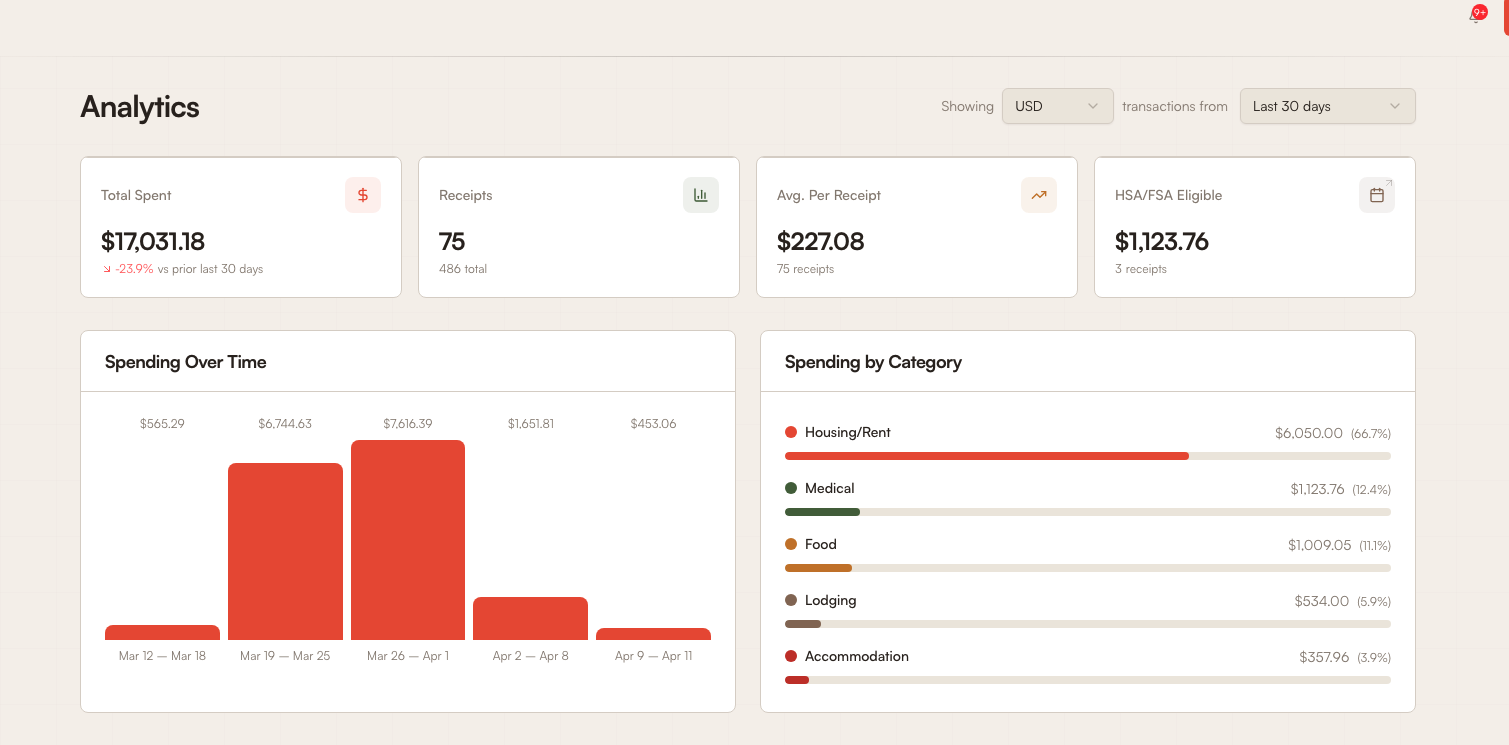Open the calendar icon on HSA/FSA Eligible card
1509x745 pixels.
(1376, 195)
